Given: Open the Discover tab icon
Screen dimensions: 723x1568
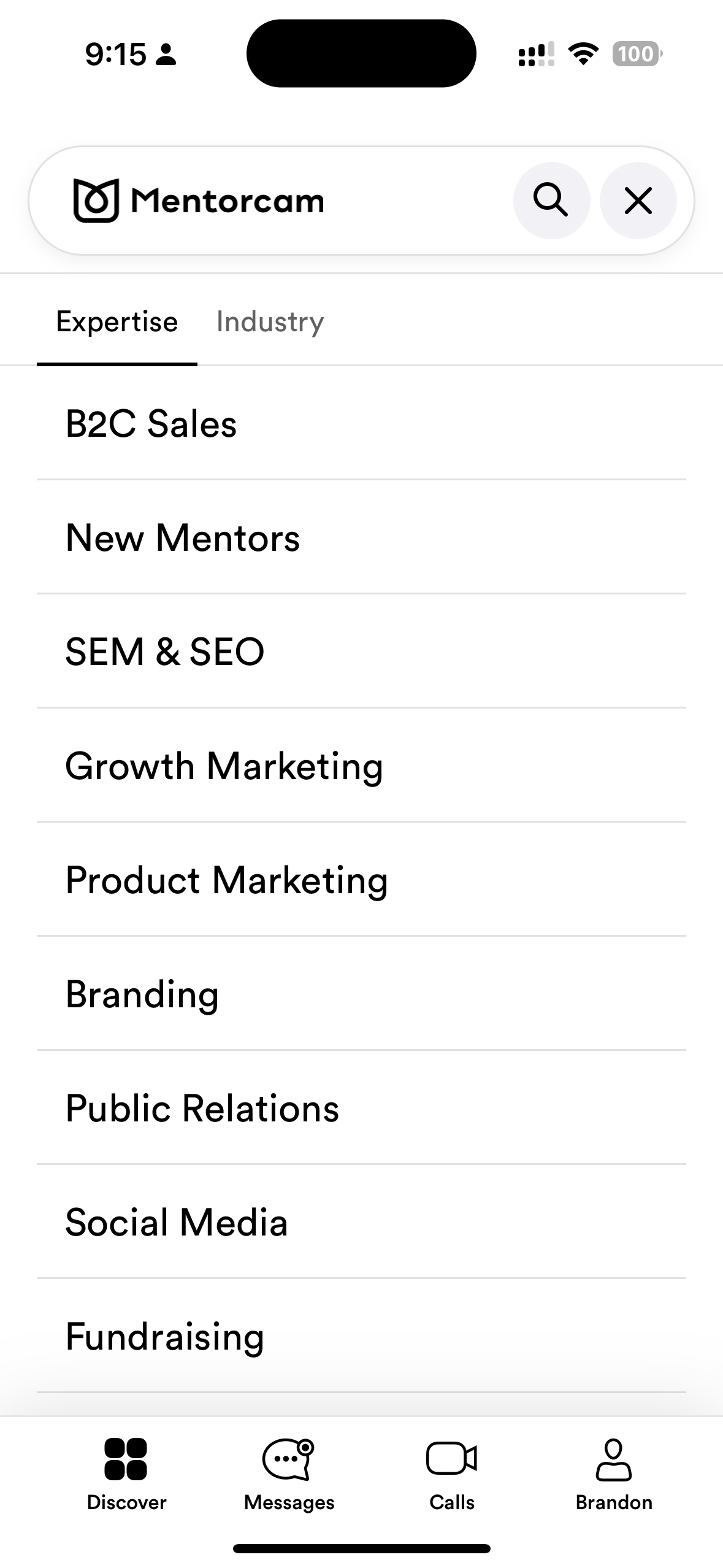Looking at the screenshot, I should [x=126, y=1459].
